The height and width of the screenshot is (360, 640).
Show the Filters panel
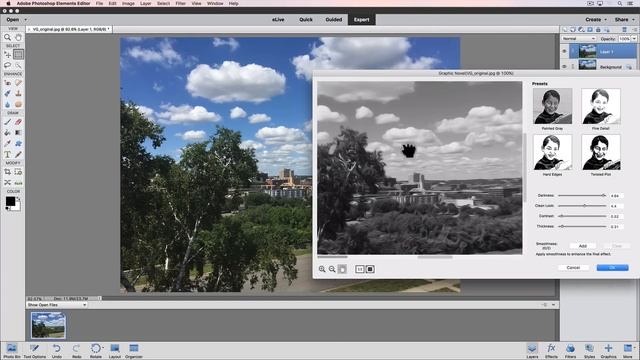coord(570,350)
